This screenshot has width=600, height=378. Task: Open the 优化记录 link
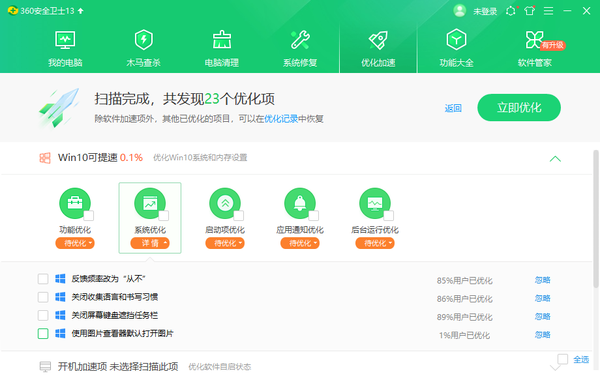281,119
